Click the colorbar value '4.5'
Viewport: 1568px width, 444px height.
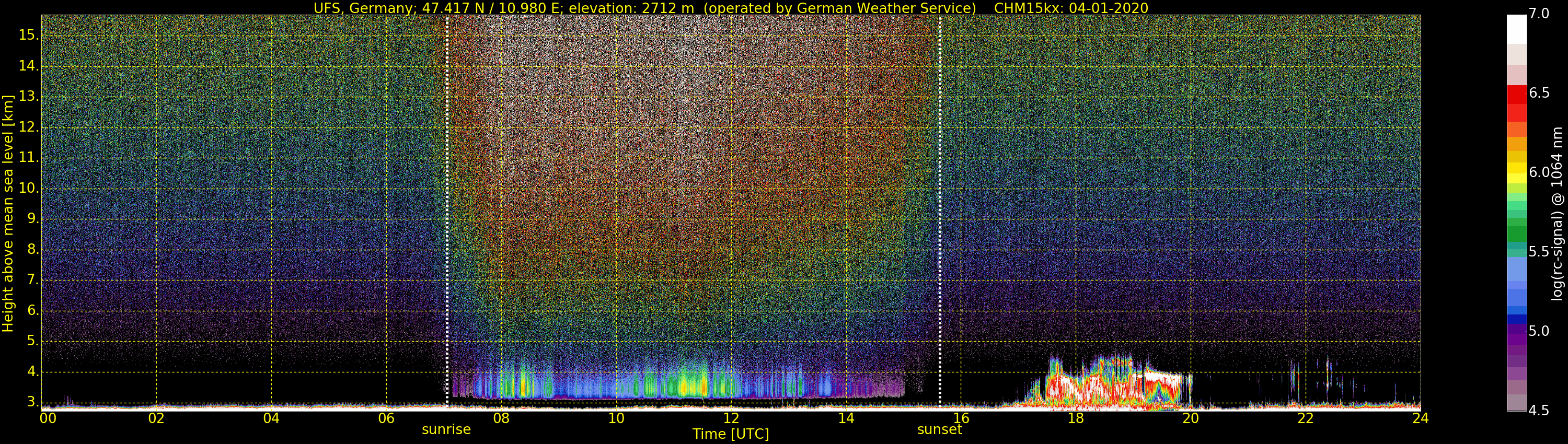coord(1539,411)
